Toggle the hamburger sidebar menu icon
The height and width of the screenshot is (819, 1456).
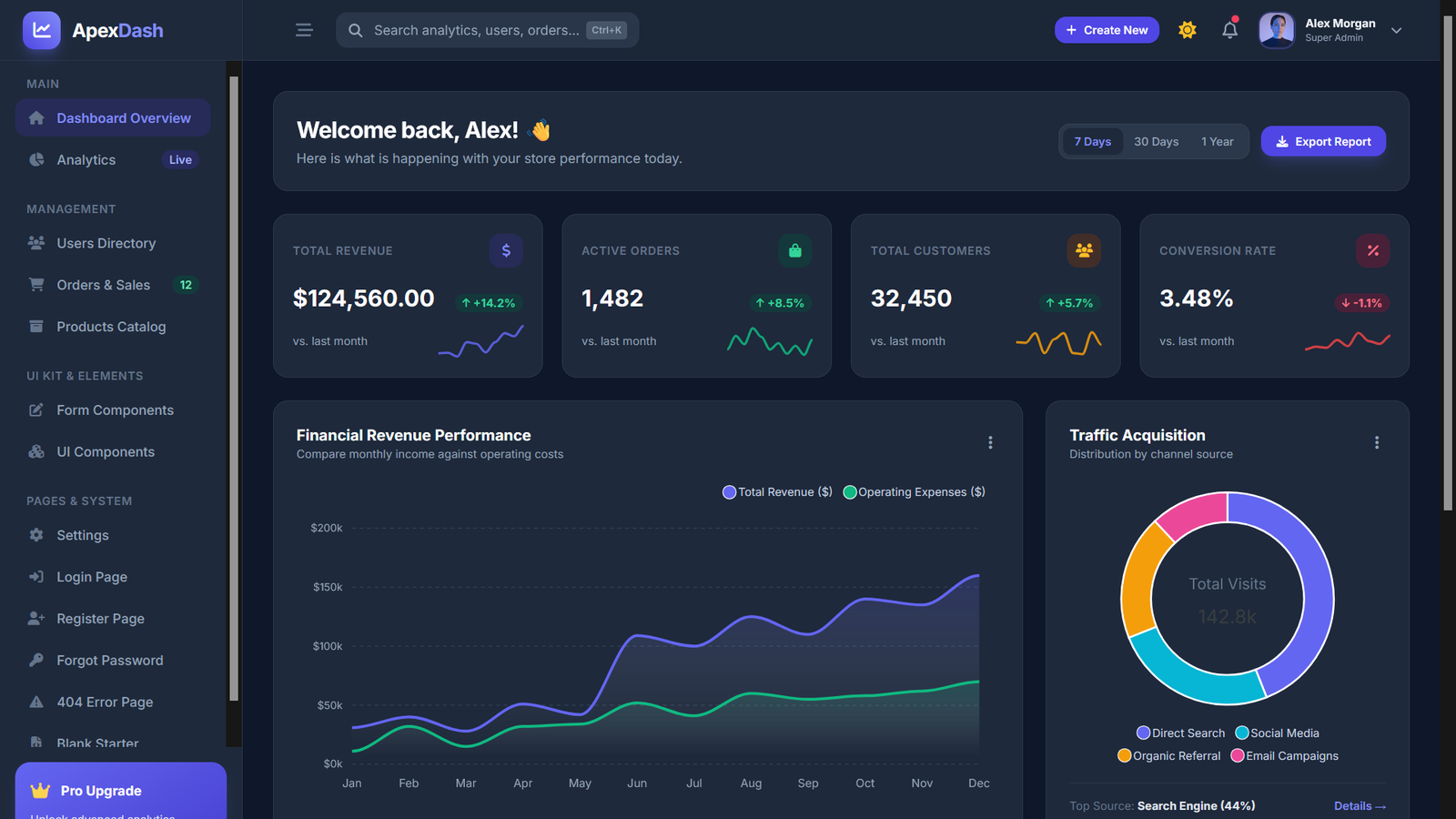[304, 30]
